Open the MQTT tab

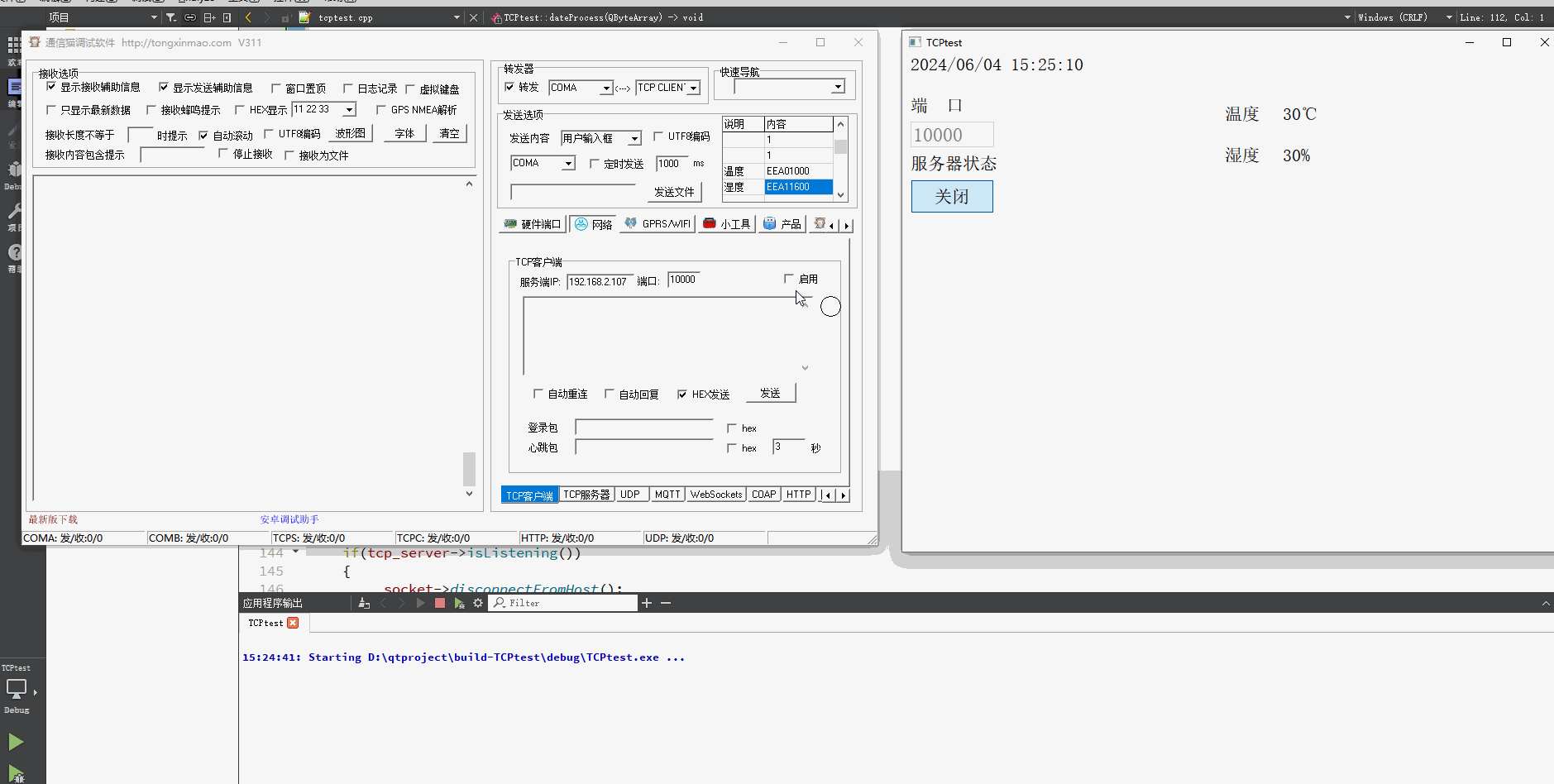tap(667, 495)
